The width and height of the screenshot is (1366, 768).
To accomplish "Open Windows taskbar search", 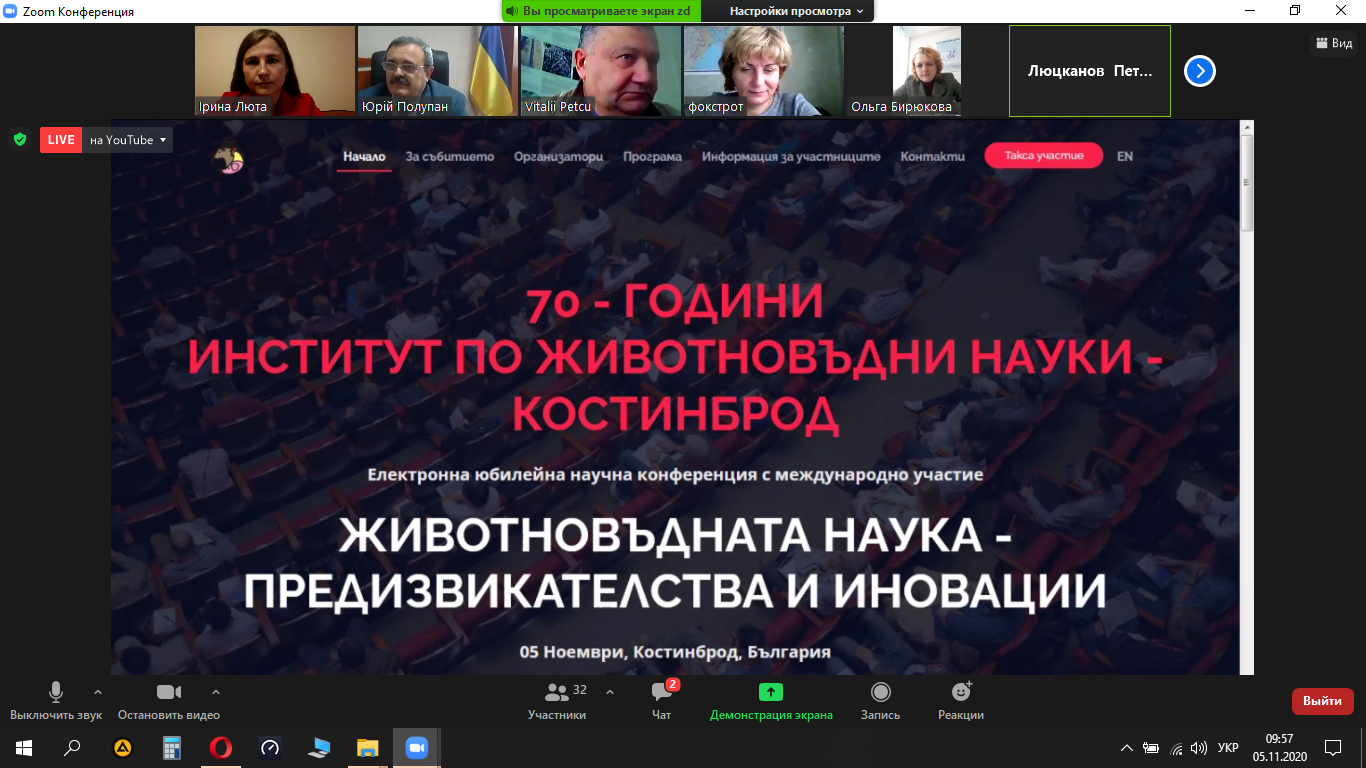I will tap(72, 747).
